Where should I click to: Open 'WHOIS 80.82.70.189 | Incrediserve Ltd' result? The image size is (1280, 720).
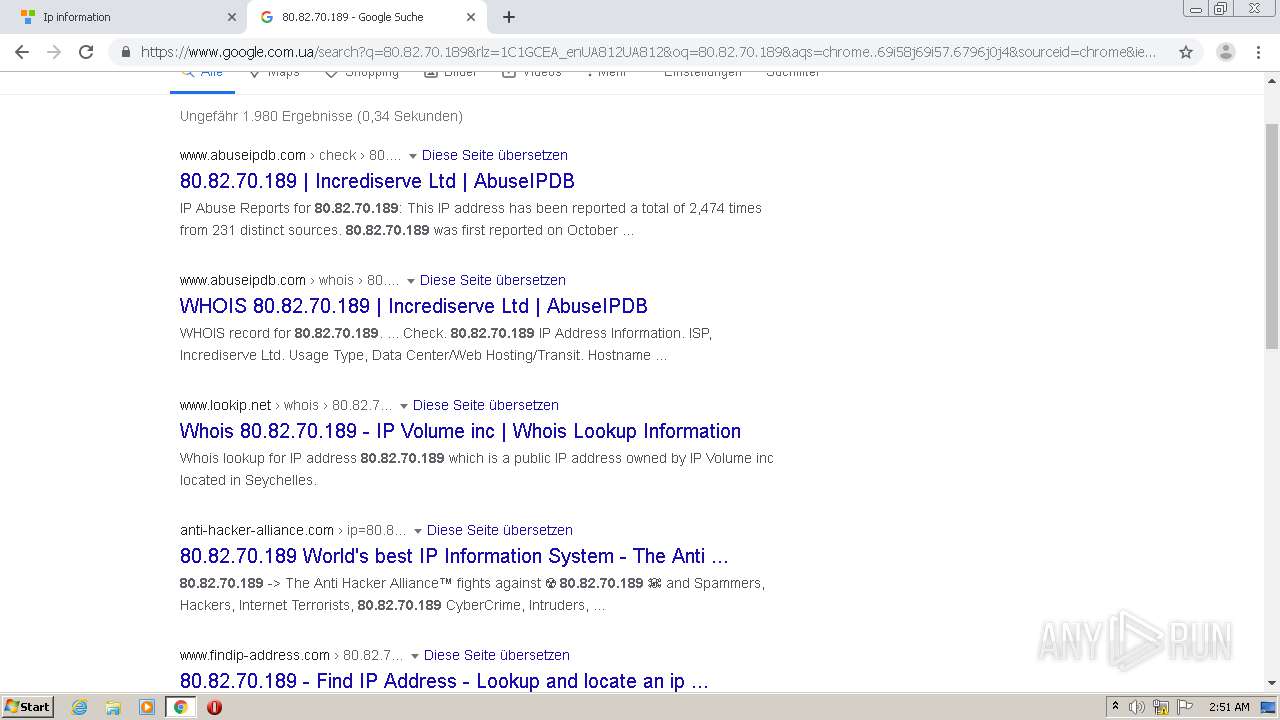pyautogui.click(x=413, y=306)
